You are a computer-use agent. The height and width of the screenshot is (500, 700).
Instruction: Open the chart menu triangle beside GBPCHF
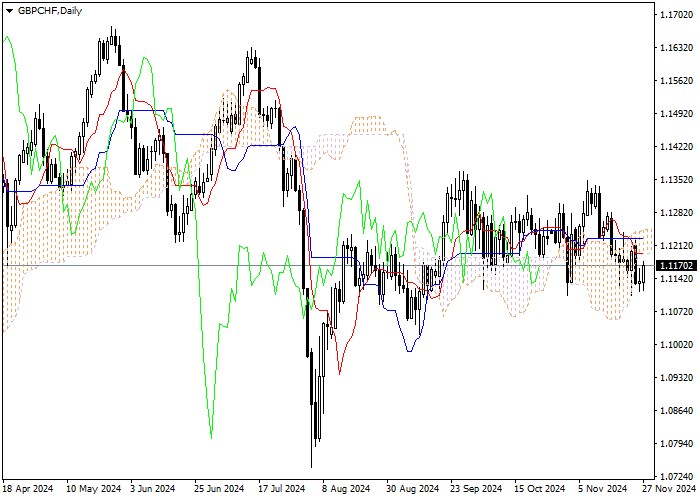9,11
